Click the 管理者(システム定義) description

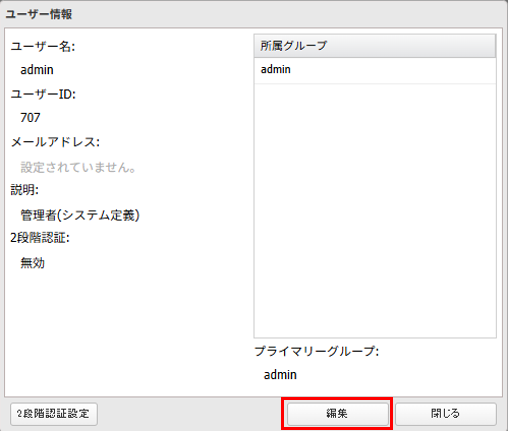click(x=80, y=215)
